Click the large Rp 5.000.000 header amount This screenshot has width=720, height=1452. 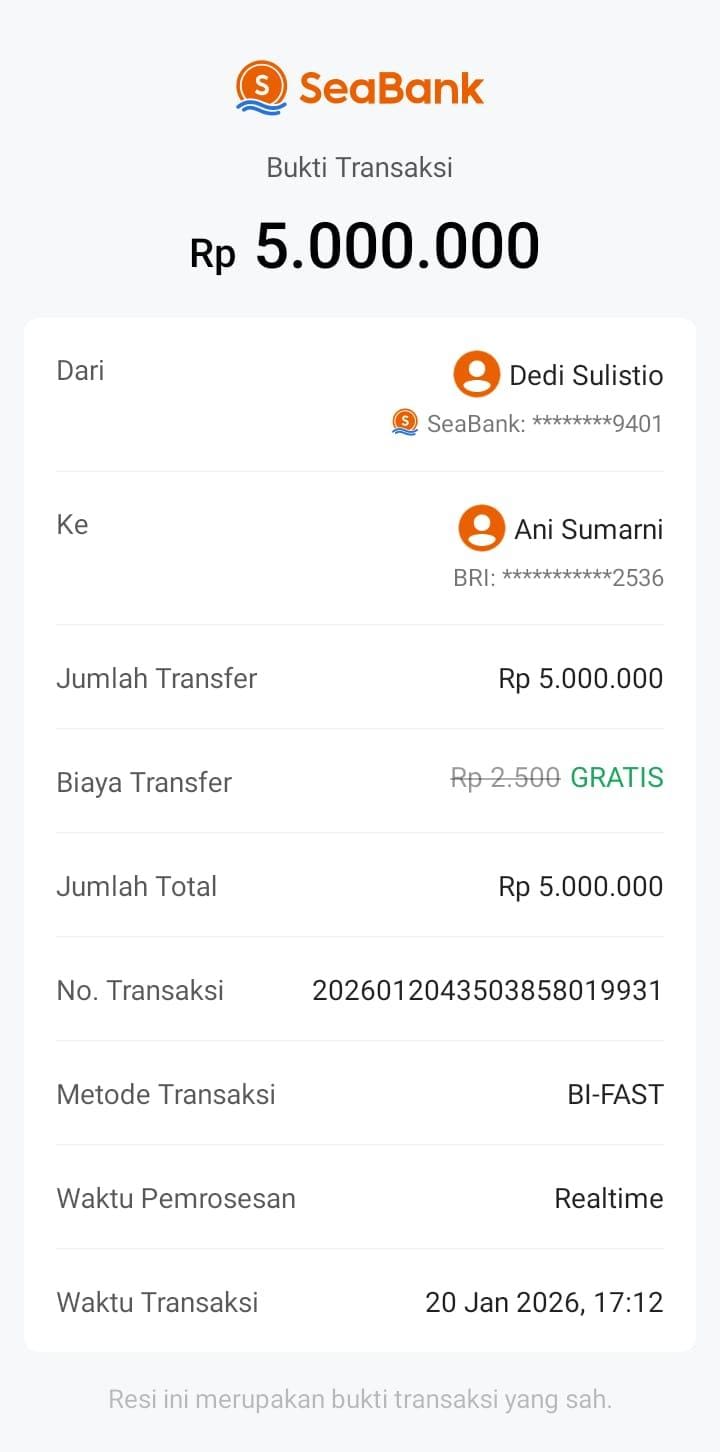(365, 247)
